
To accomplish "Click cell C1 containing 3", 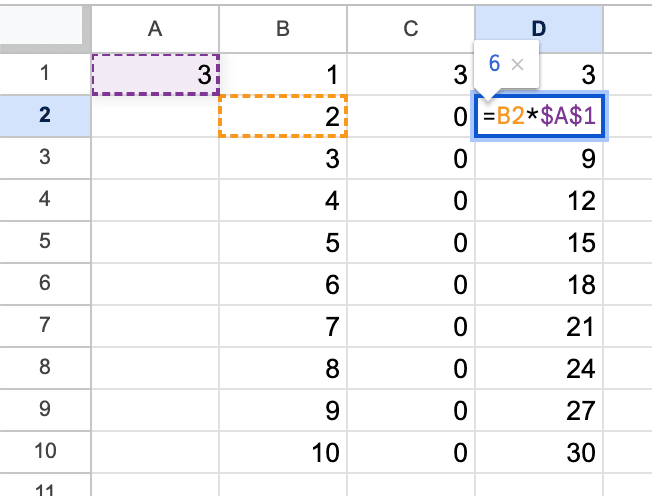I will click(x=410, y=75).
